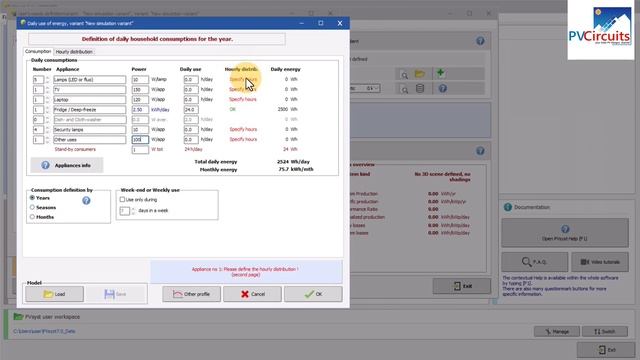Click the help icon beside the Years option
Viewport: 640px width, 360px height.
[x=86, y=200]
